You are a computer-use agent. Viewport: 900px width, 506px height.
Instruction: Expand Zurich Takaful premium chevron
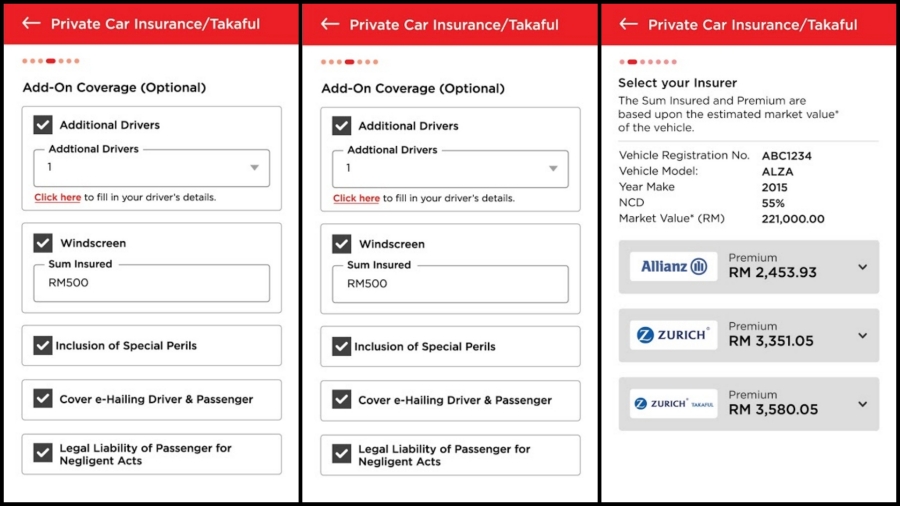click(x=863, y=404)
